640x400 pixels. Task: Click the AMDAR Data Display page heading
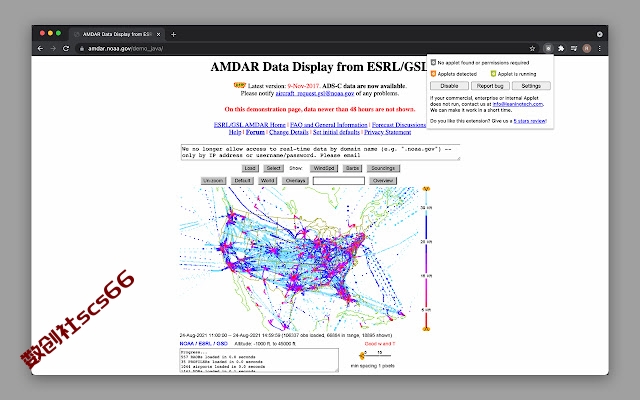click(x=319, y=67)
